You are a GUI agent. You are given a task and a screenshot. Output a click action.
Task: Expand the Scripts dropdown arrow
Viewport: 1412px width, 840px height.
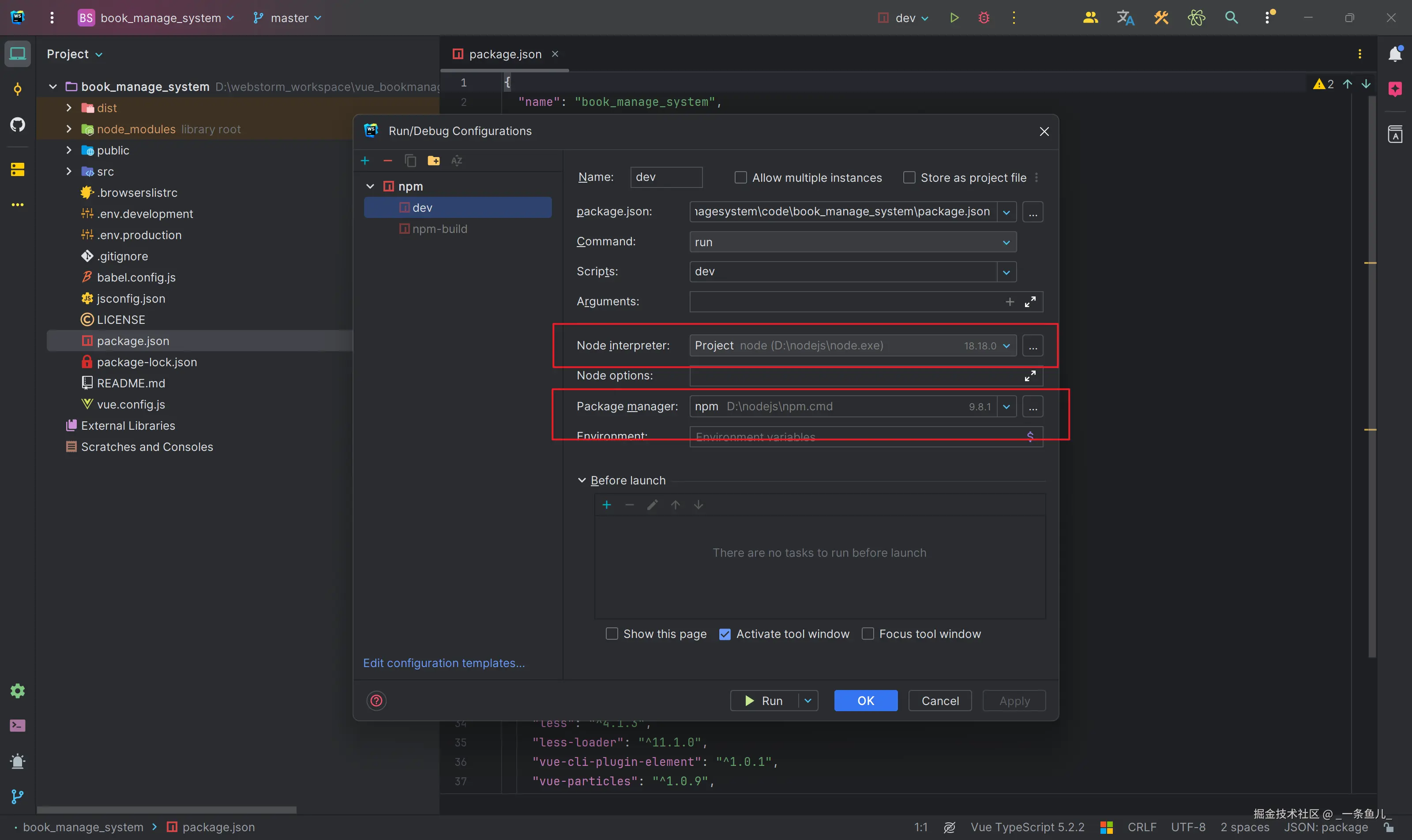[1006, 272]
